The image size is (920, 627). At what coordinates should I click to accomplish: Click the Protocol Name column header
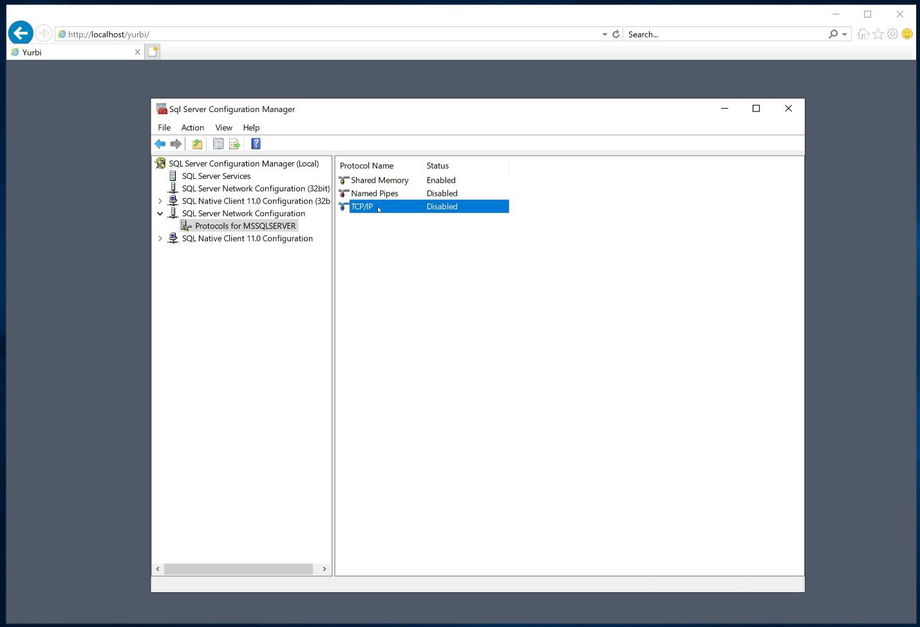367,166
